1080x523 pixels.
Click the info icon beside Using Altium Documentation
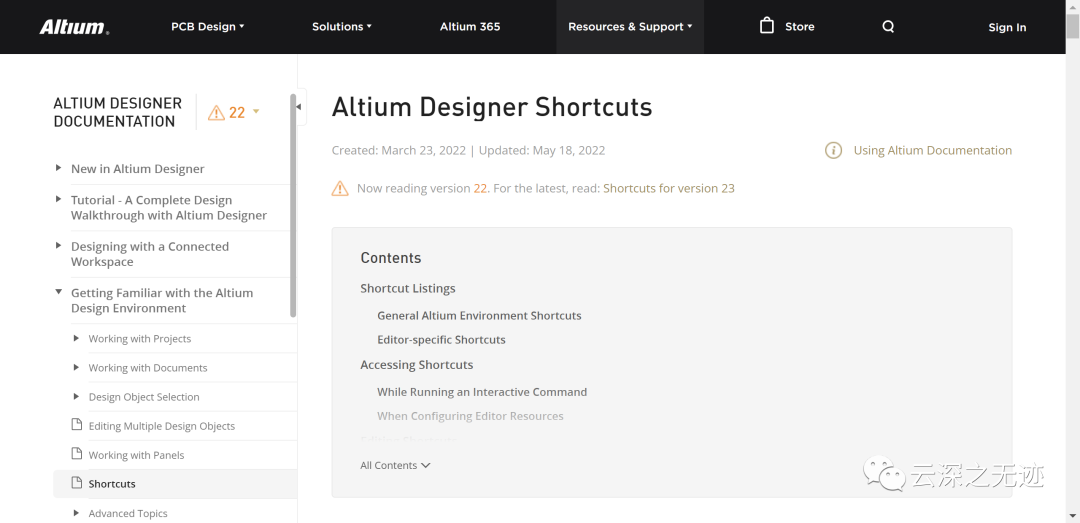point(833,150)
